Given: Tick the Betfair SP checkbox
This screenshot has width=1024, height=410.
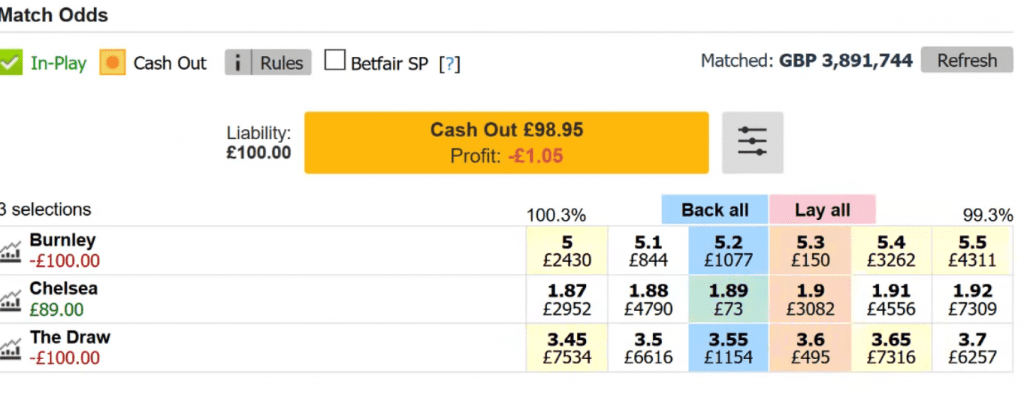Looking at the screenshot, I should pos(335,61).
